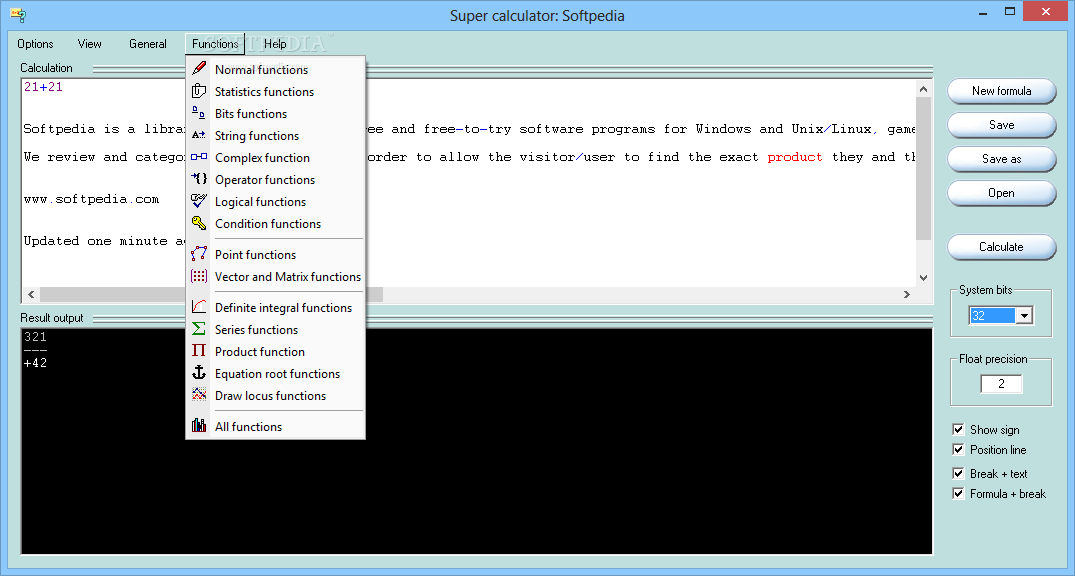Select Vector and Matrix functions
The height and width of the screenshot is (576, 1075).
(x=276, y=276)
